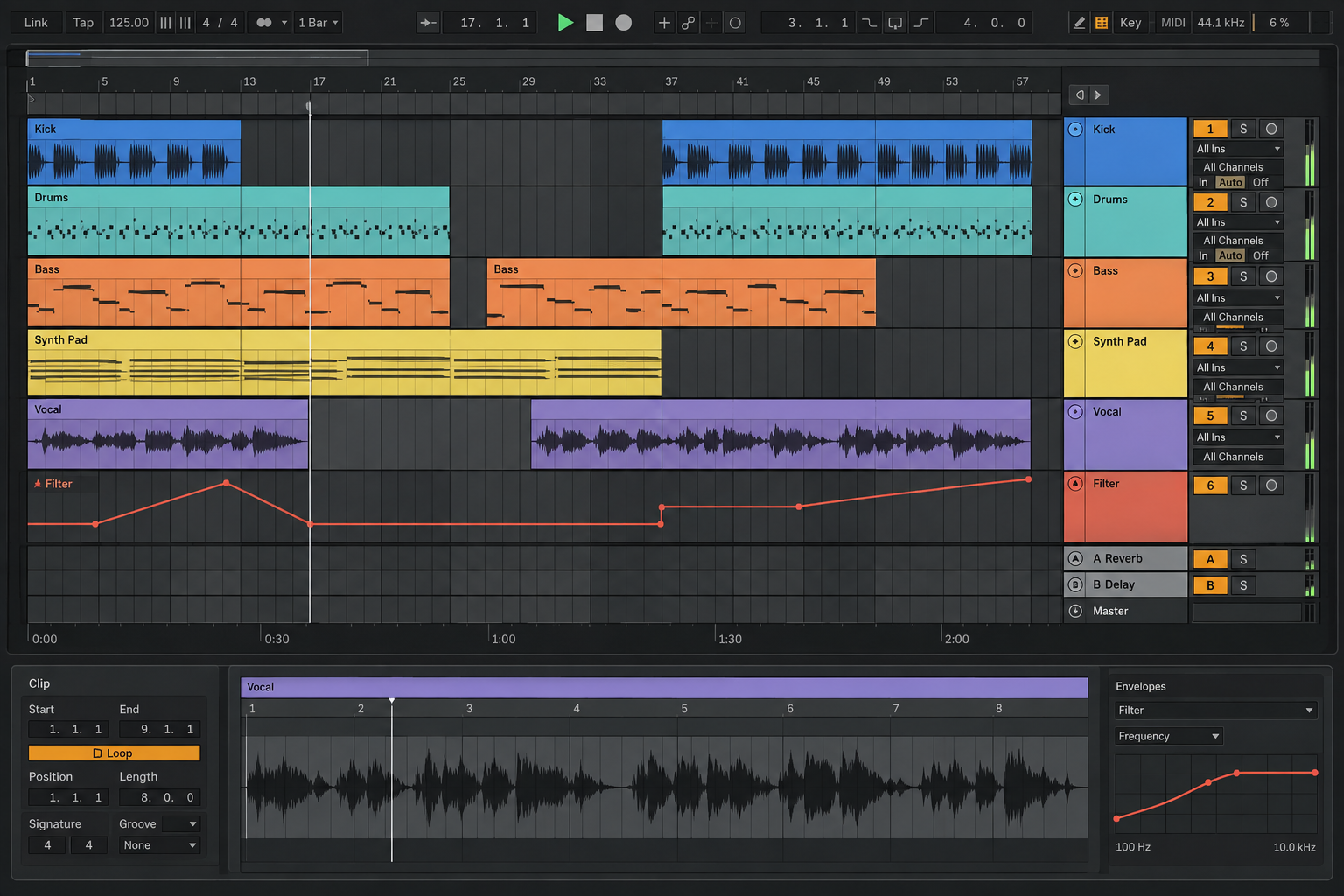Open the metronome settings dropdown arrow
The width and height of the screenshot is (1344, 896).
point(284,23)
